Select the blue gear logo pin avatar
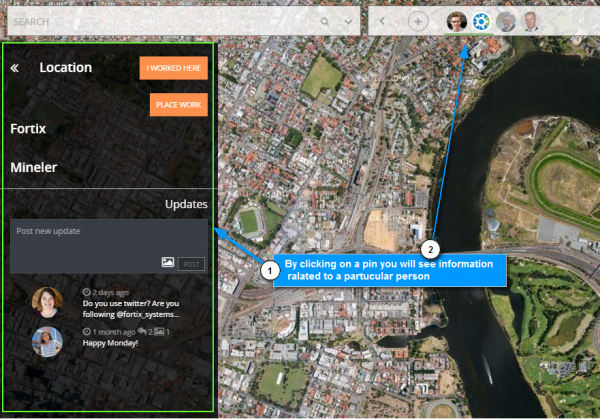Viewport: 600px width, 419px height. point(481,21)
